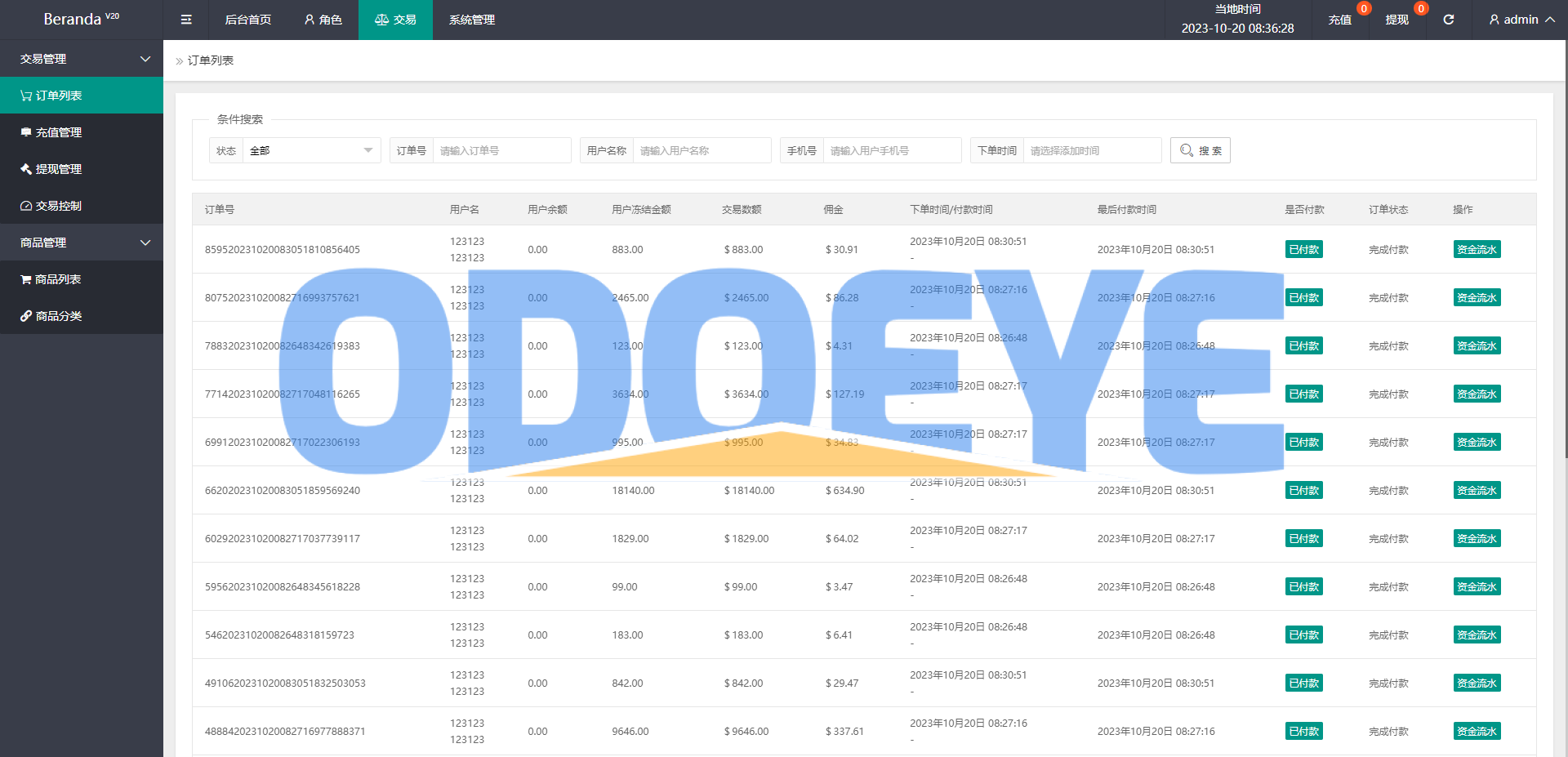
Task: Click the 订单列表 breadcrumb
Action: tap(211, 60)
